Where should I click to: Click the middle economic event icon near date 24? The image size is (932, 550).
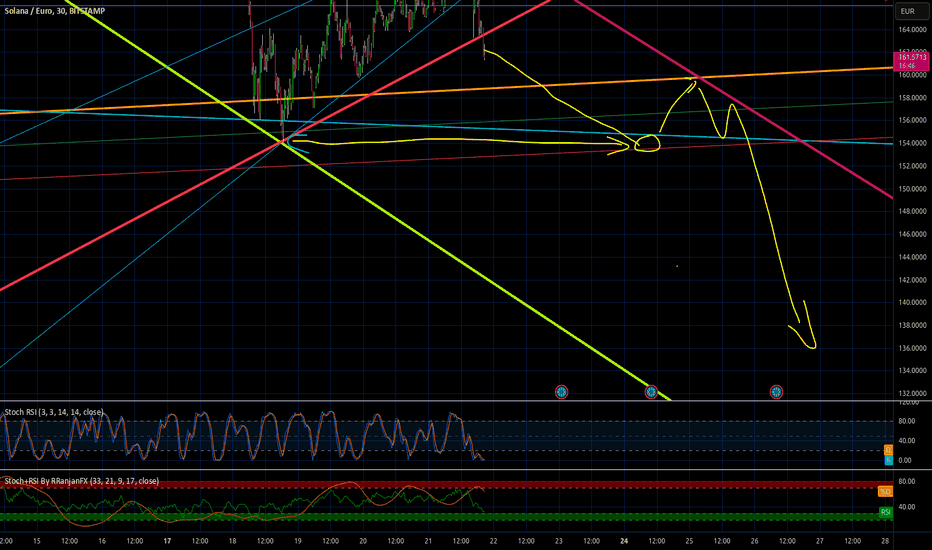coord(651,392)
